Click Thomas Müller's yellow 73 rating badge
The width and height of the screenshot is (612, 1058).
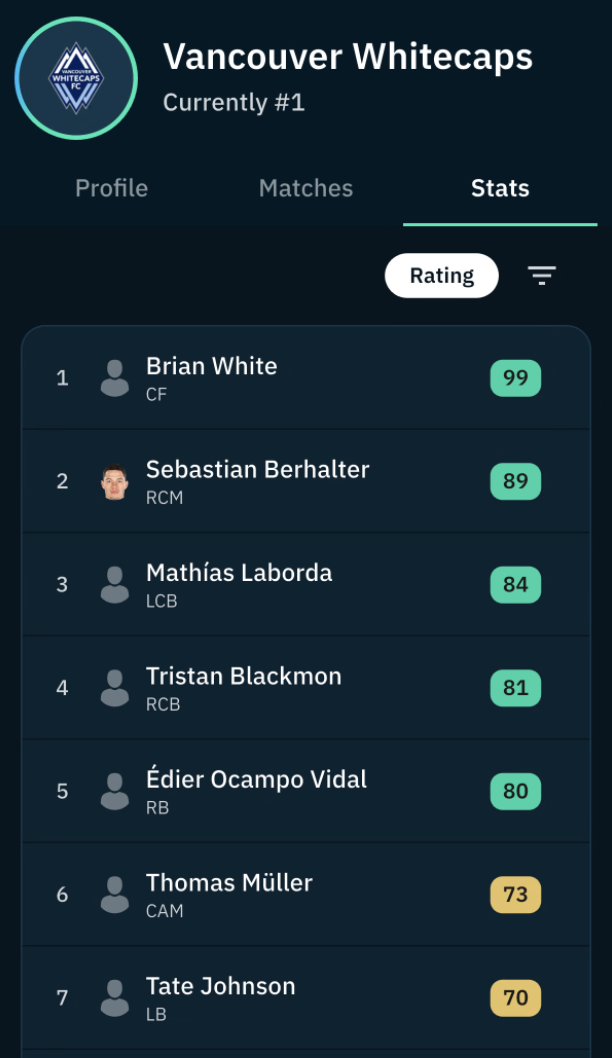tap(516, 894)
